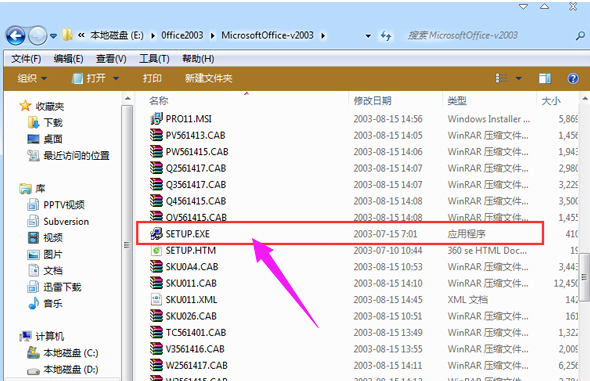Image resolution: width=590 pixels, height=381 pixels.
Task: Open recent locations dropdown next to Forward
Action: click(53, 36)
